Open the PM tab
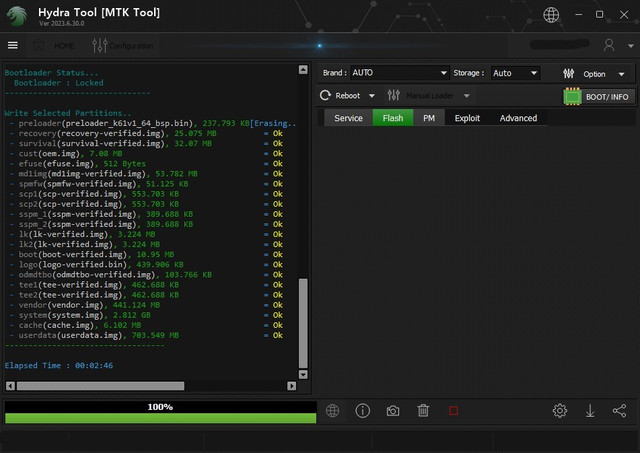This screenshot has height=453, width=640. [x=429, y=118]
